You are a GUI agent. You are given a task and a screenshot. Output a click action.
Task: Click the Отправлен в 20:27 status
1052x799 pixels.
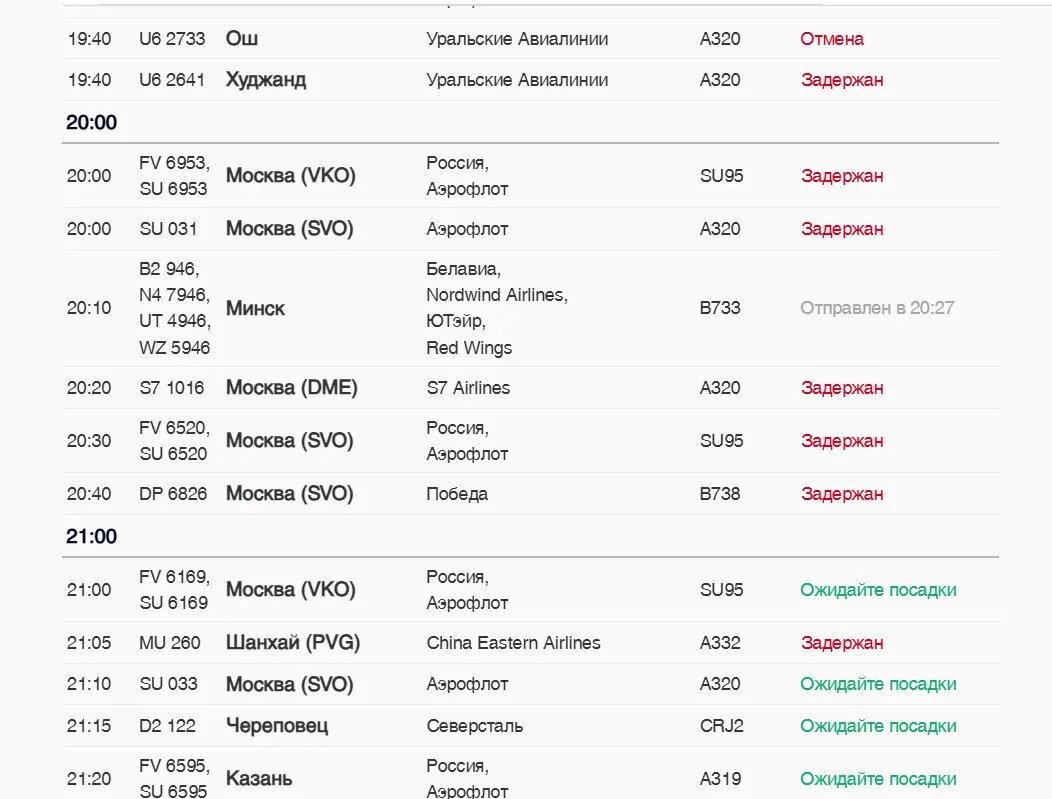point(877,308)
